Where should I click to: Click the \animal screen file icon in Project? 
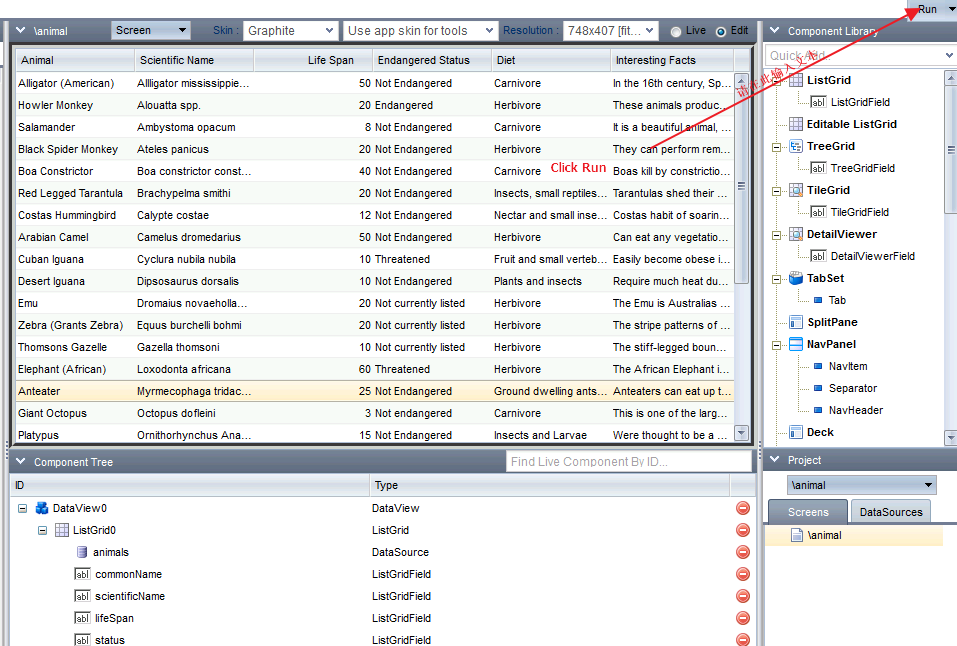pos(796,535)
